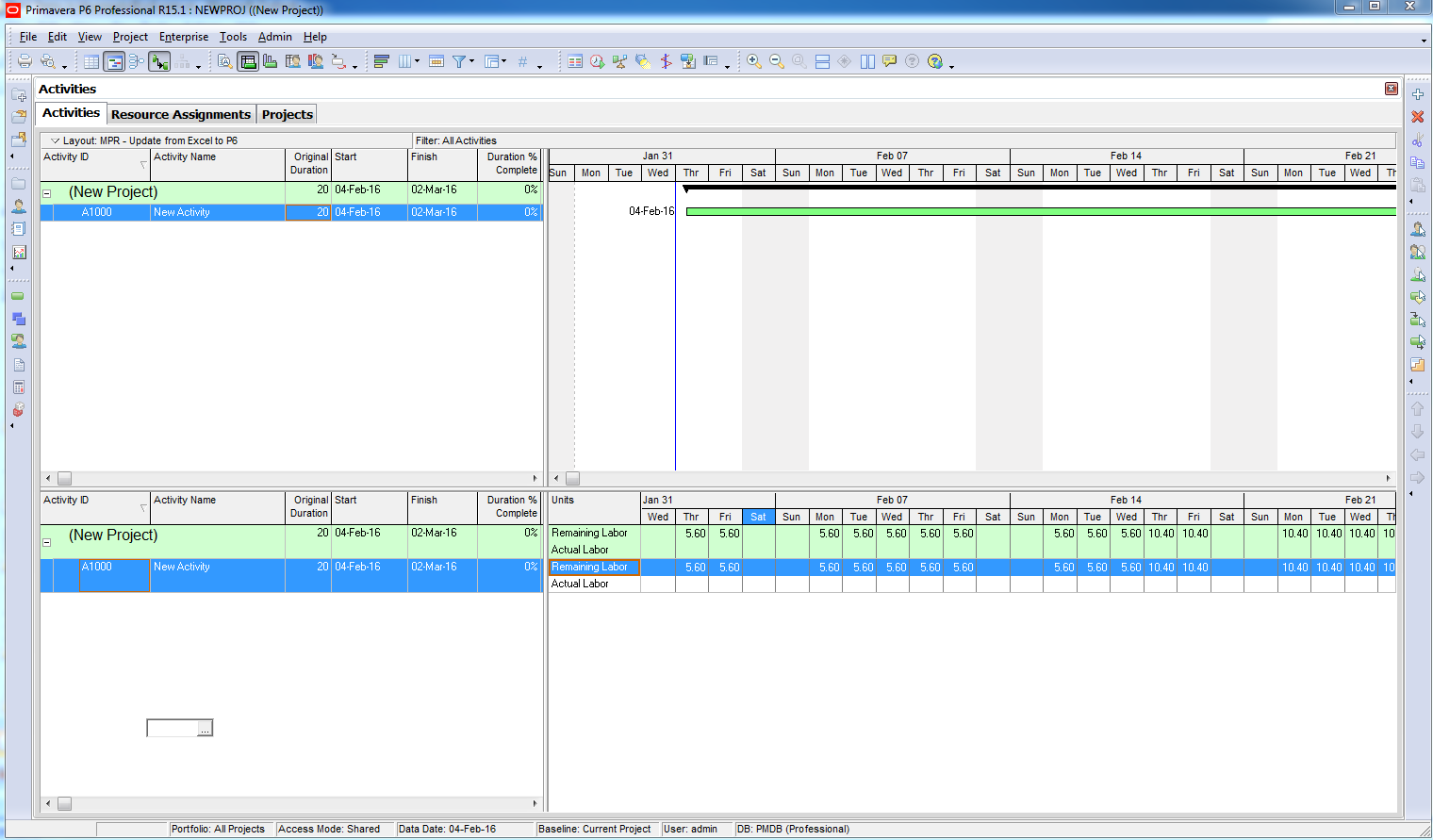Click the Schedule clock icon
The width and height of the screenshot is (1433, 840).
coord(598,62)
